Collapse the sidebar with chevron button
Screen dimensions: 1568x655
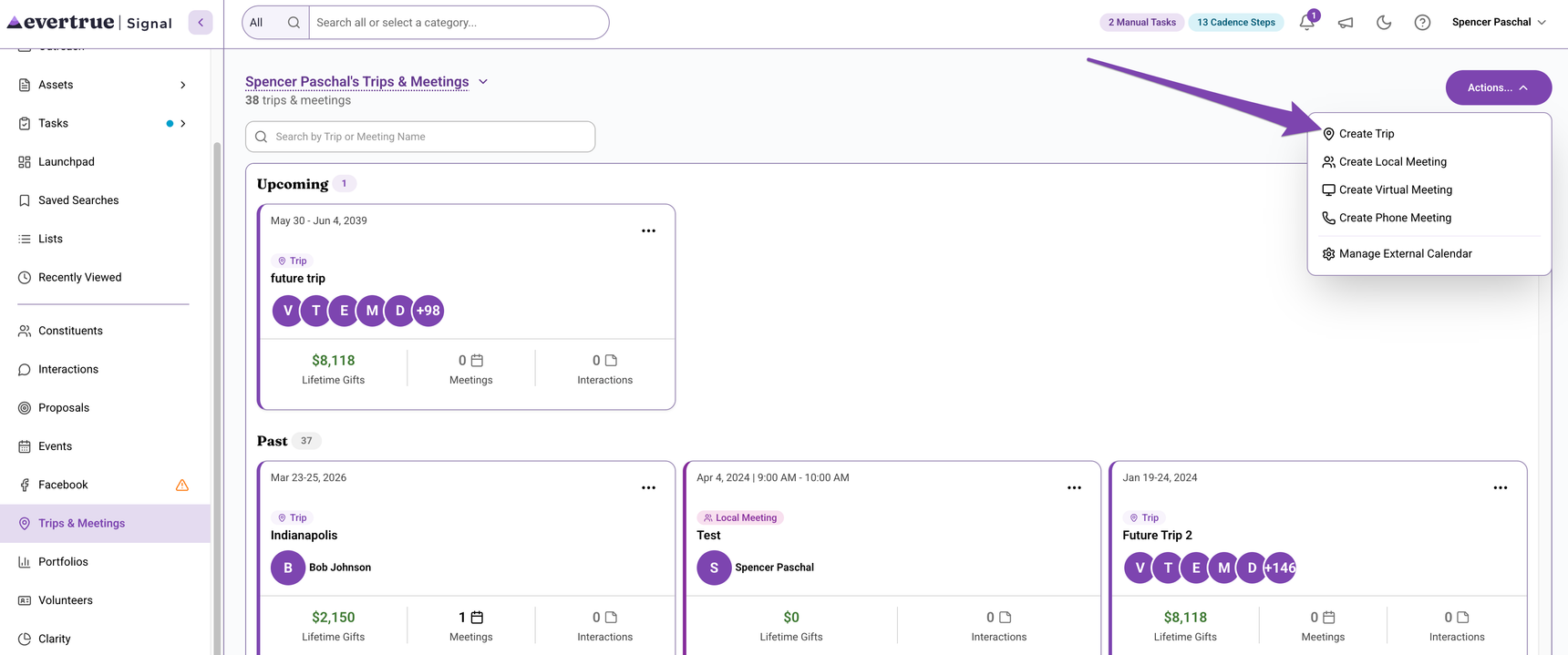click(201, 23)
